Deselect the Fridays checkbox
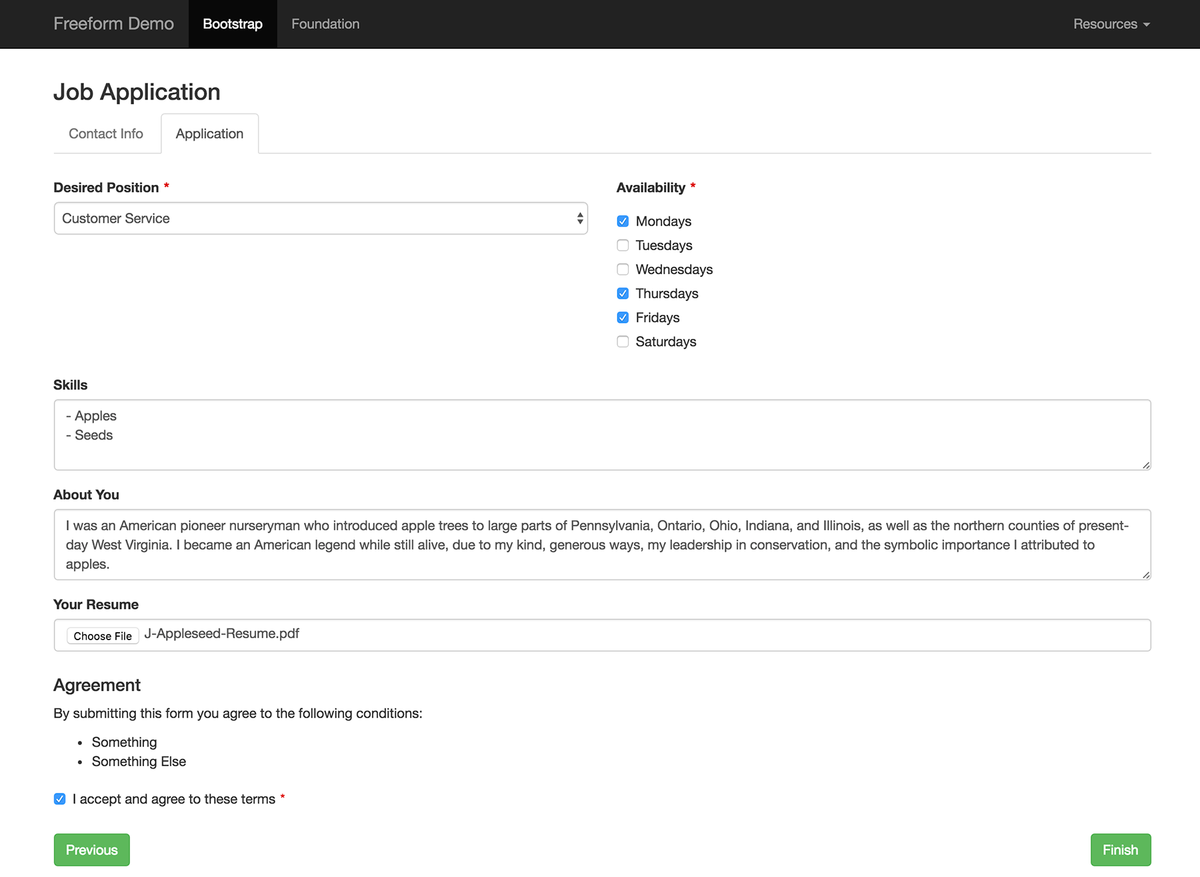1200x877 pixels. (x=623, y=317)
